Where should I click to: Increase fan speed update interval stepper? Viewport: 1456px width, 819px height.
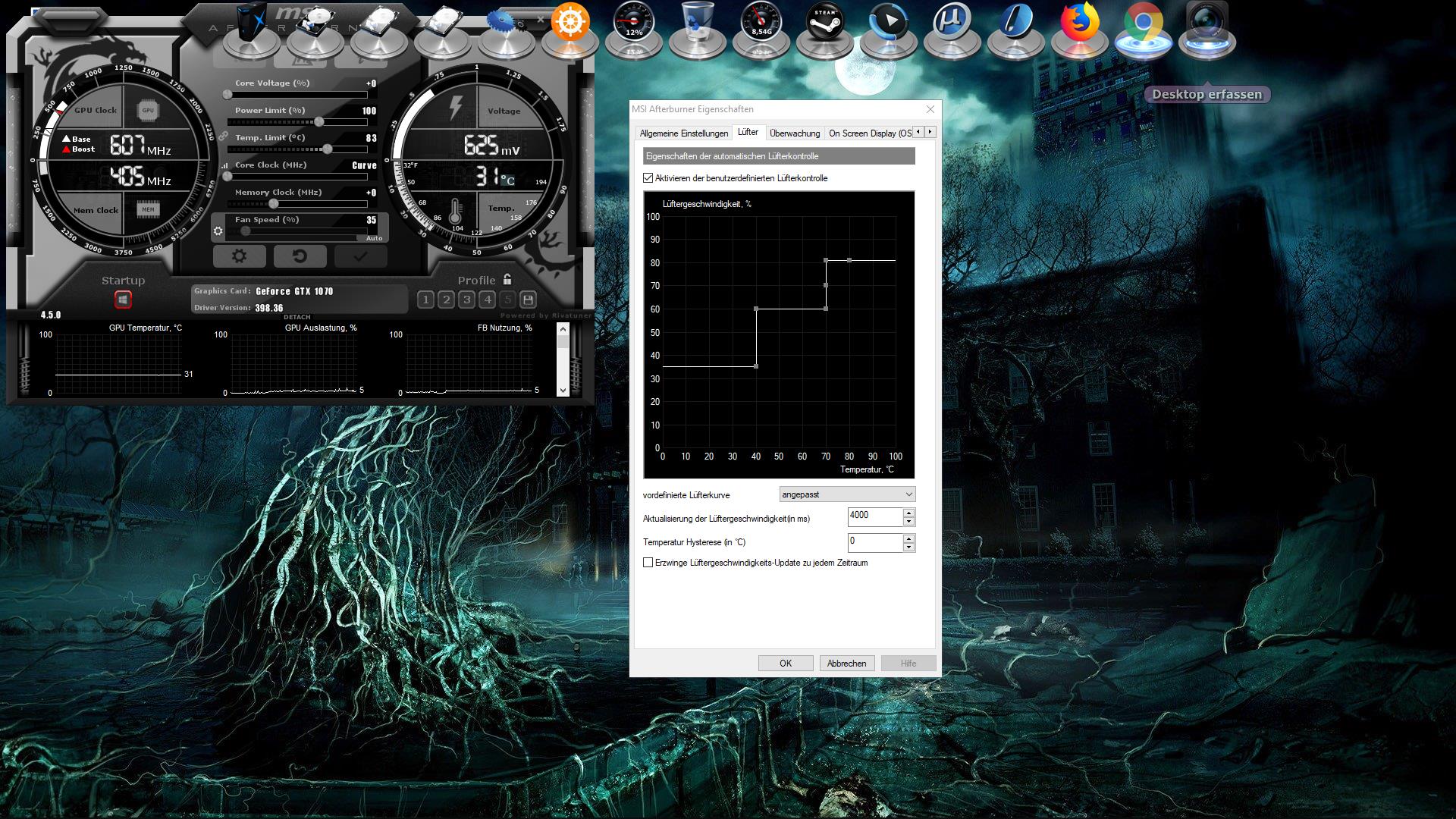coord(908,513)
